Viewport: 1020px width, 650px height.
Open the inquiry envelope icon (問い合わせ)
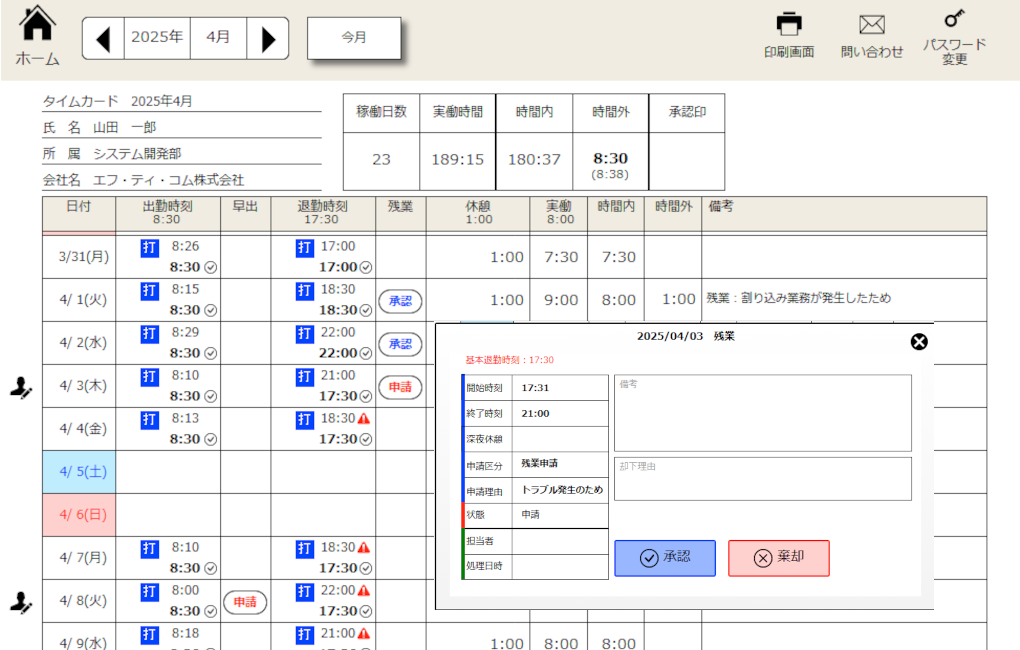872,25
